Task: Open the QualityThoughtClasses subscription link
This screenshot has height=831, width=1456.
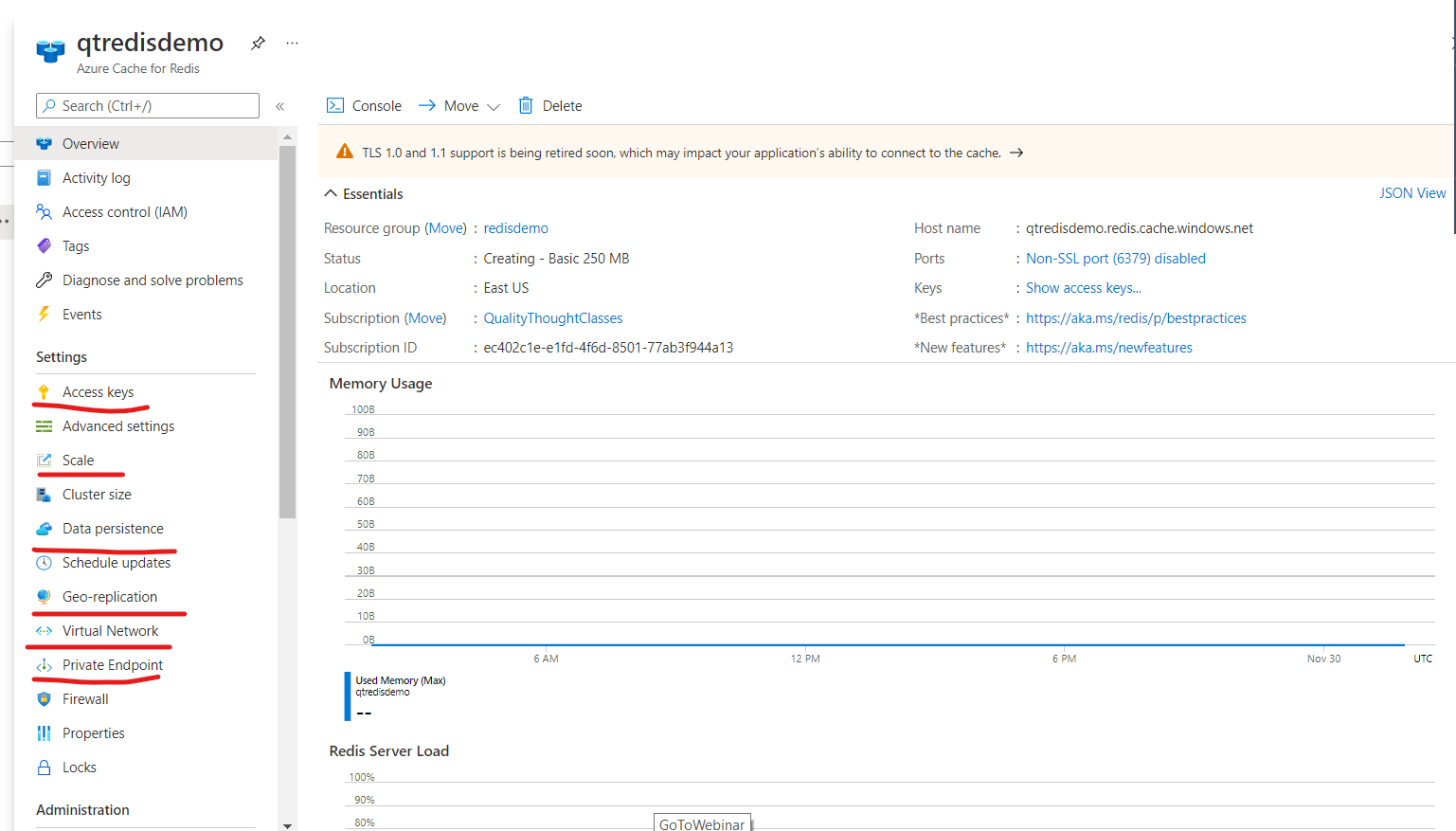Action: click(553, 318)
